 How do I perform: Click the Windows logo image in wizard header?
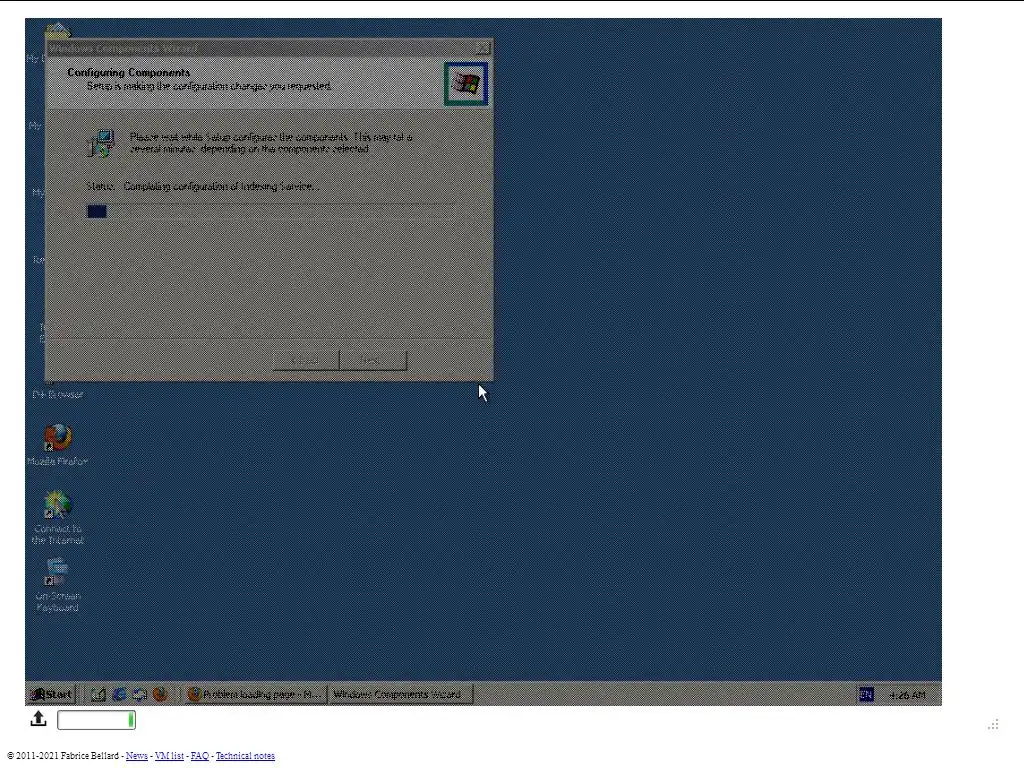point(466,84)
